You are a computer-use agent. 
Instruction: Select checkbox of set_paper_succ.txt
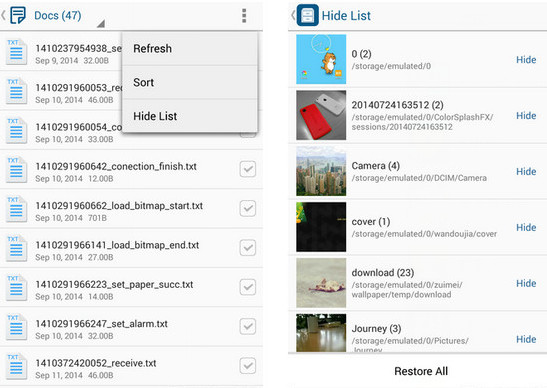(248, 287)
